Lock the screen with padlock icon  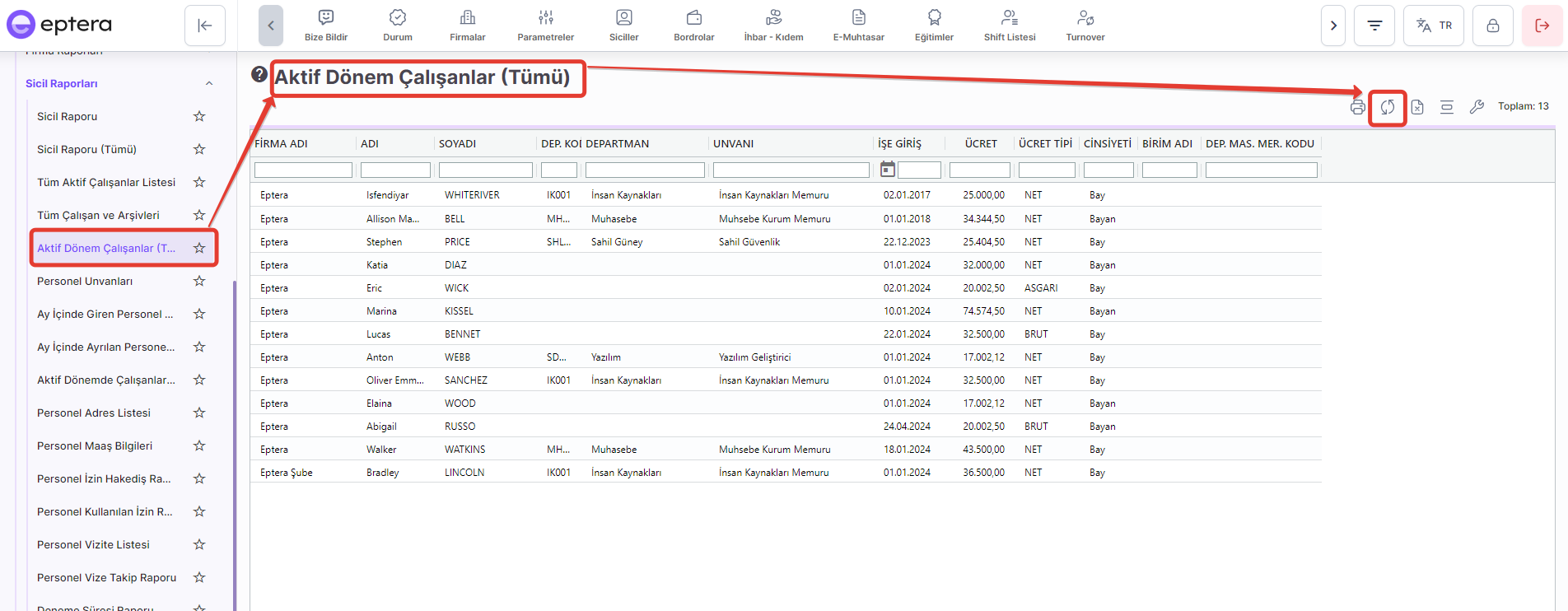click(x=1492, y=26)
